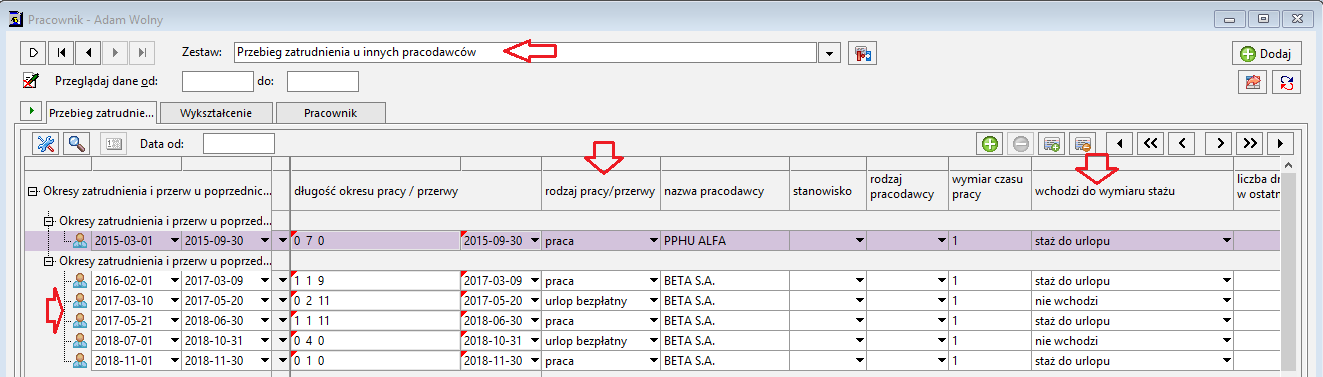The height and width of the screenshot is (377, 1323).
Task: Click the Data od input field
Action: [238, 144]
